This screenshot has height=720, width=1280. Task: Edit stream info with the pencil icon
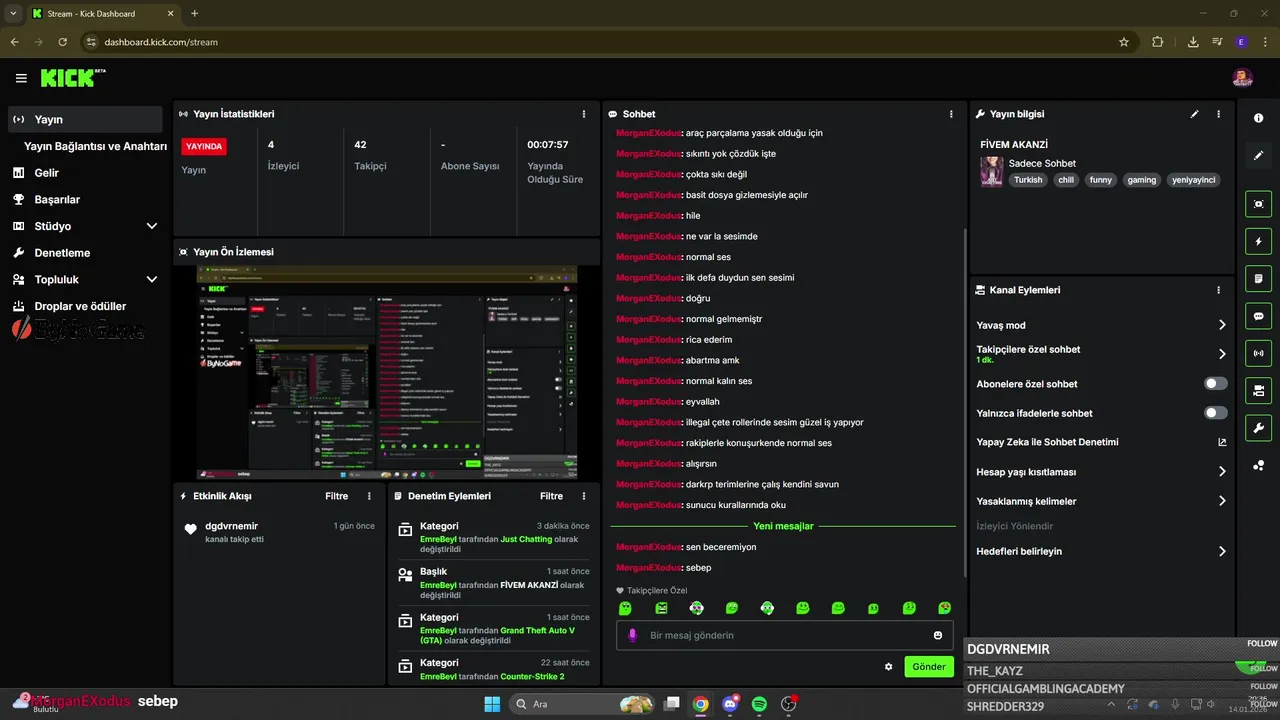click(1194, 114)
